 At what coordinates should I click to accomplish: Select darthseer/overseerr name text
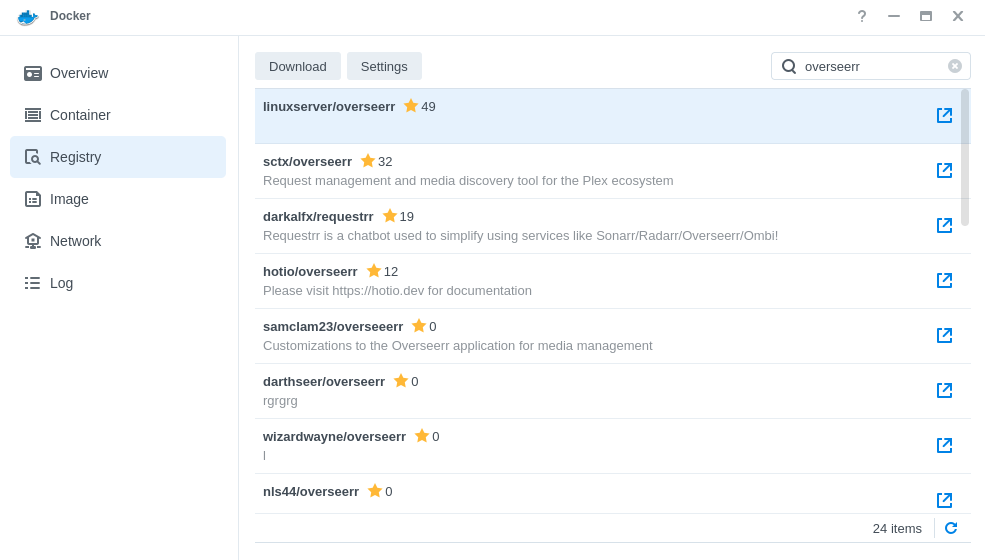(x=324, y=382)
